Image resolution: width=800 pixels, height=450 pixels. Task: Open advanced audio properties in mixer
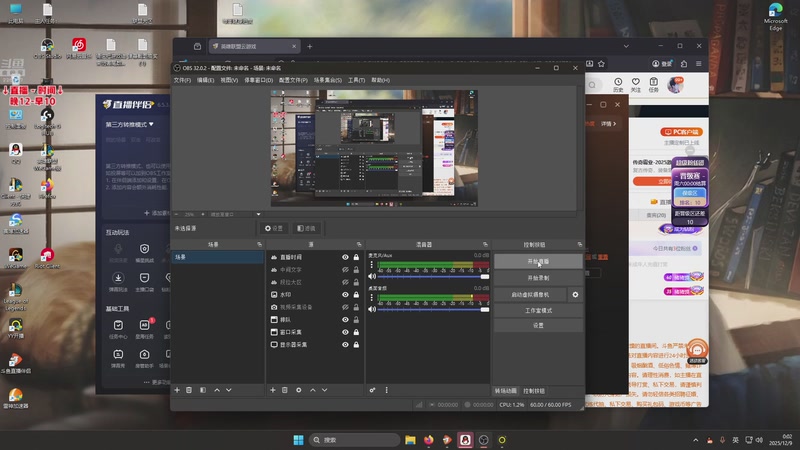click(x=372, y=390)
